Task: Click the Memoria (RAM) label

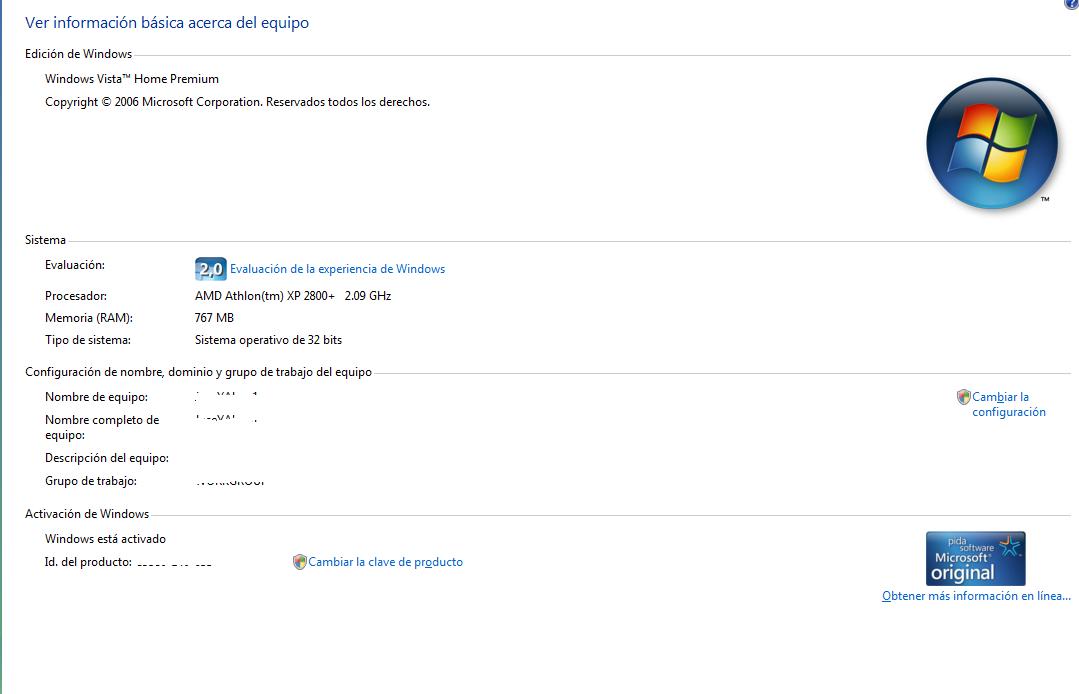Action: click(89, 318)
